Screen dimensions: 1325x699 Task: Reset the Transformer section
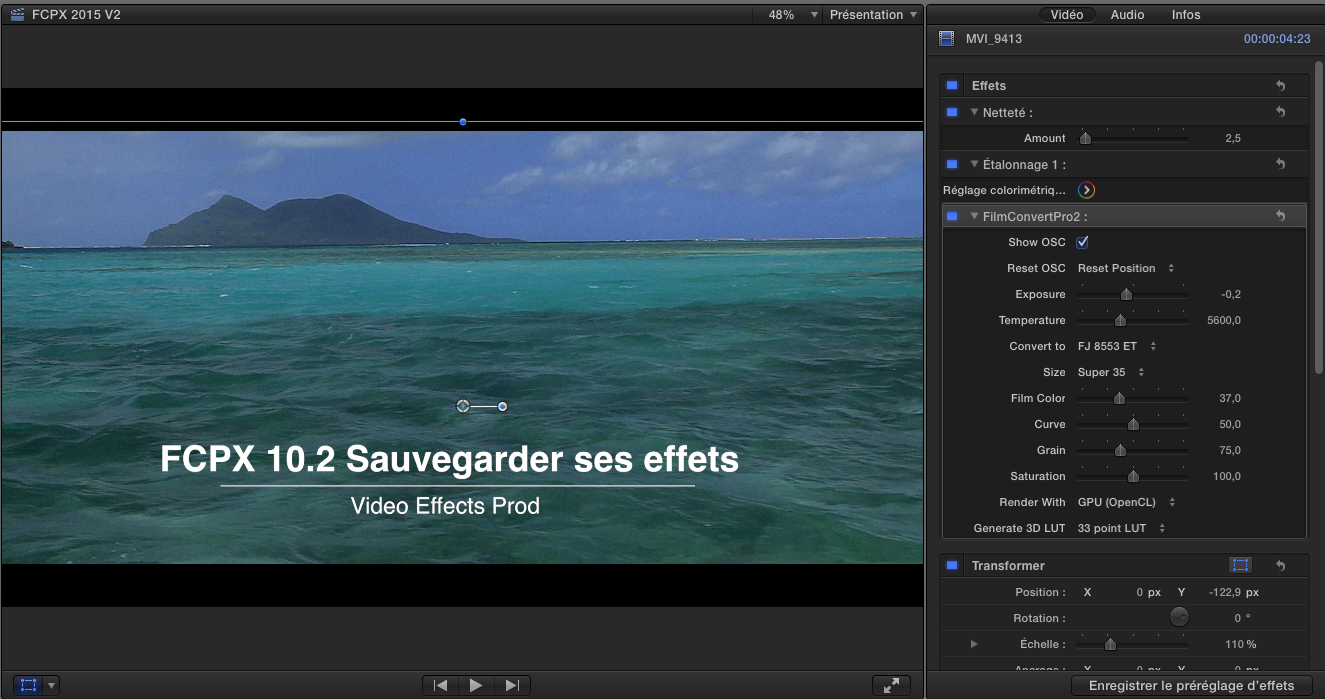(x=1280, y=566)
